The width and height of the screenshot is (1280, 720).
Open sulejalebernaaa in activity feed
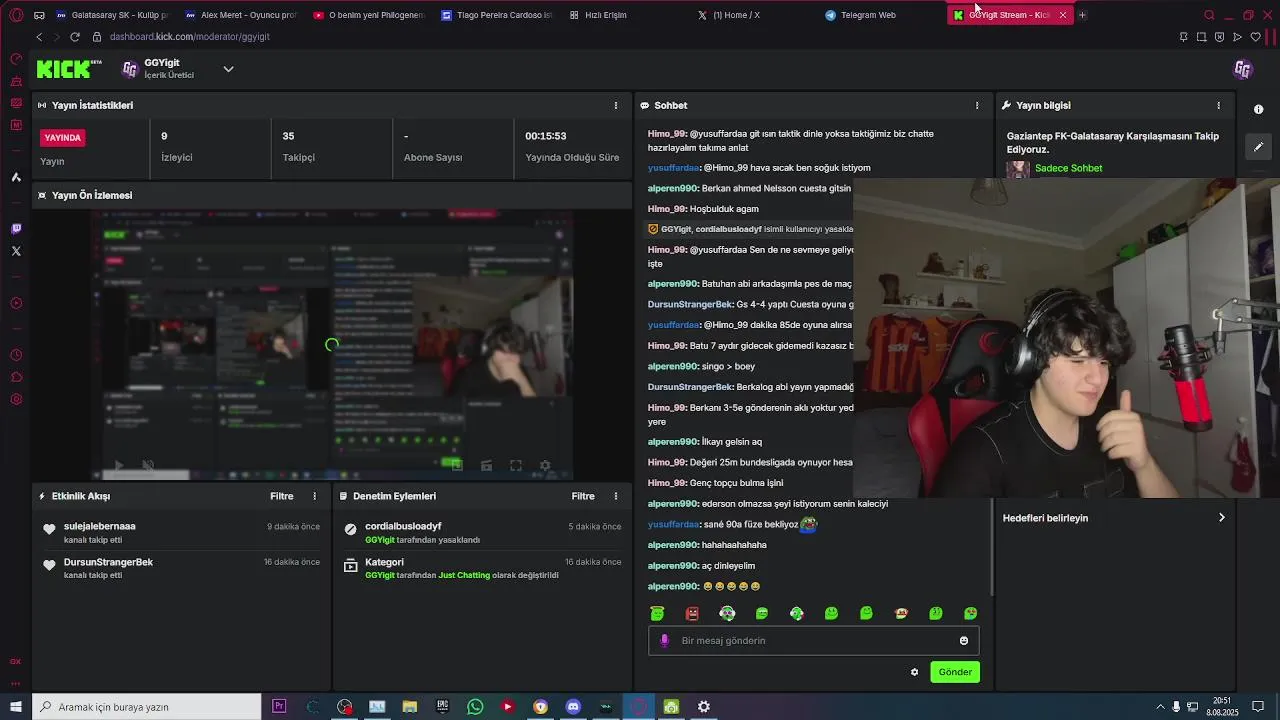[x=99, y=526]
